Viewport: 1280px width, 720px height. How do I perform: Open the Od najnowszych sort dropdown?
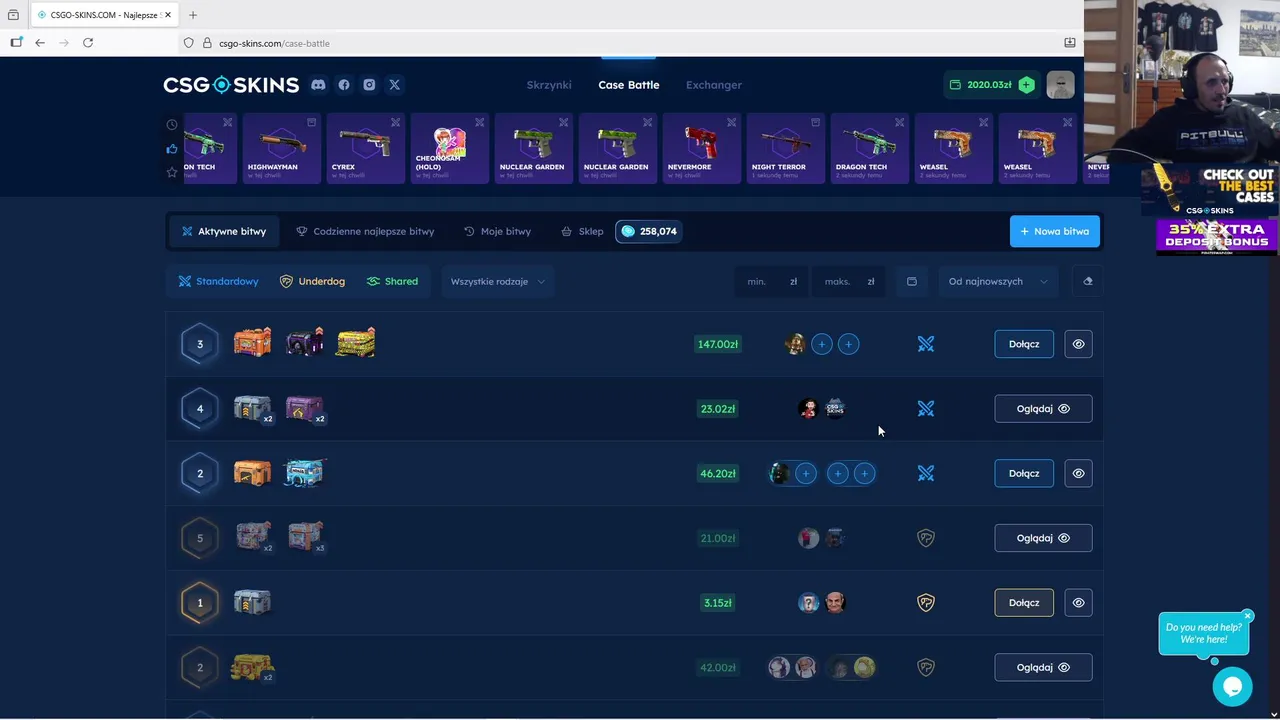[997, 281]
